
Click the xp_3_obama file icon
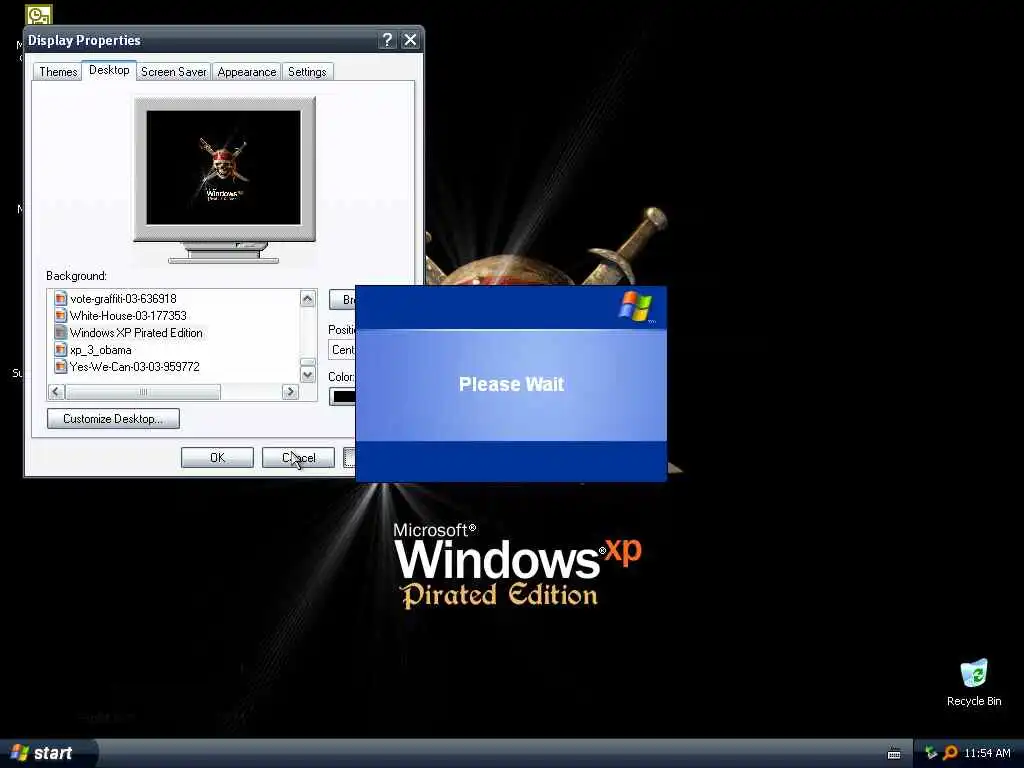coord(61,349)
